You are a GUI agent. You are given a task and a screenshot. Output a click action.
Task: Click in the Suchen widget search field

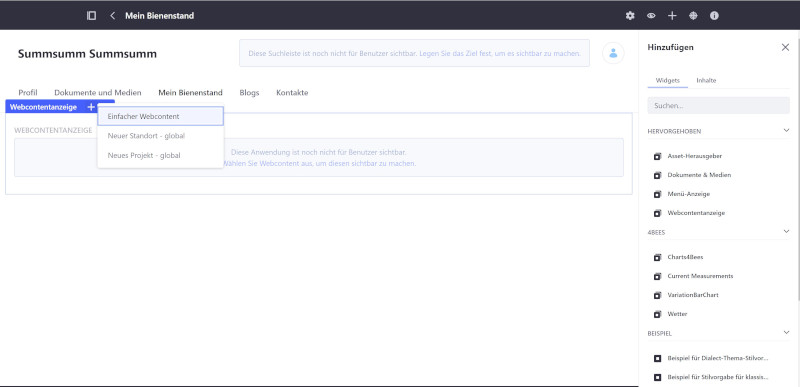click(718, 106)
